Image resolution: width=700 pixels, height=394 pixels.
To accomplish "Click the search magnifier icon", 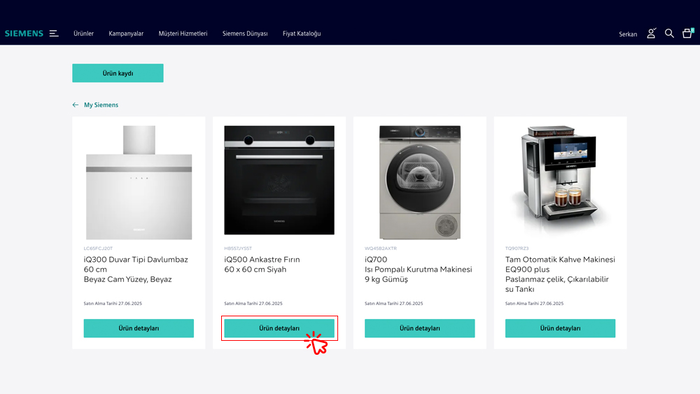I will [669, 33].
